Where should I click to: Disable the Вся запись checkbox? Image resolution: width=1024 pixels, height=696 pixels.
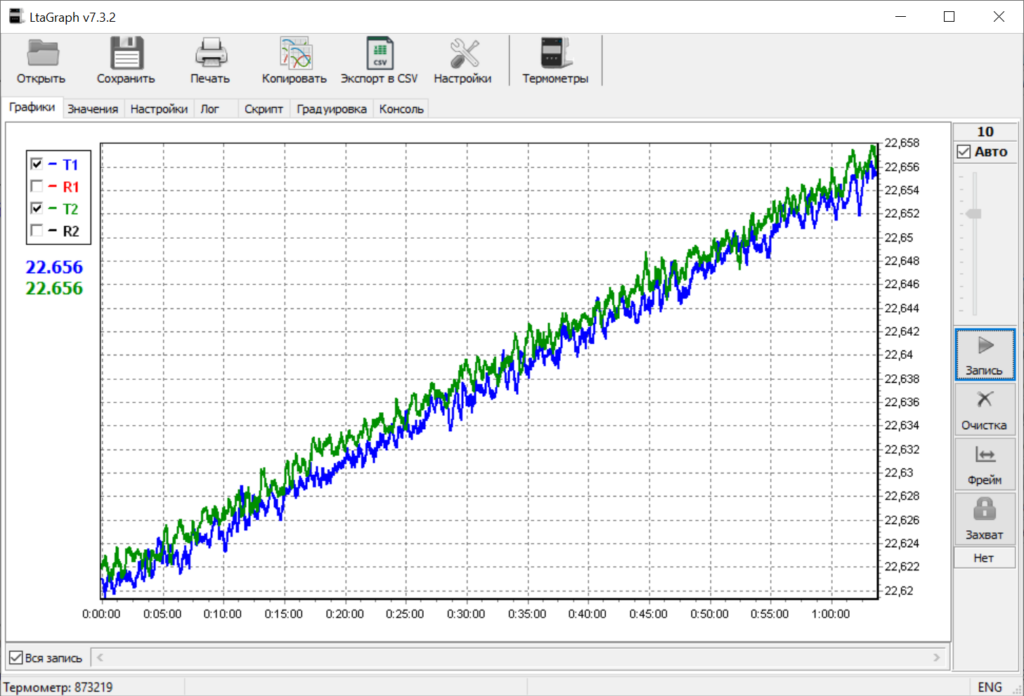[15, 657]
